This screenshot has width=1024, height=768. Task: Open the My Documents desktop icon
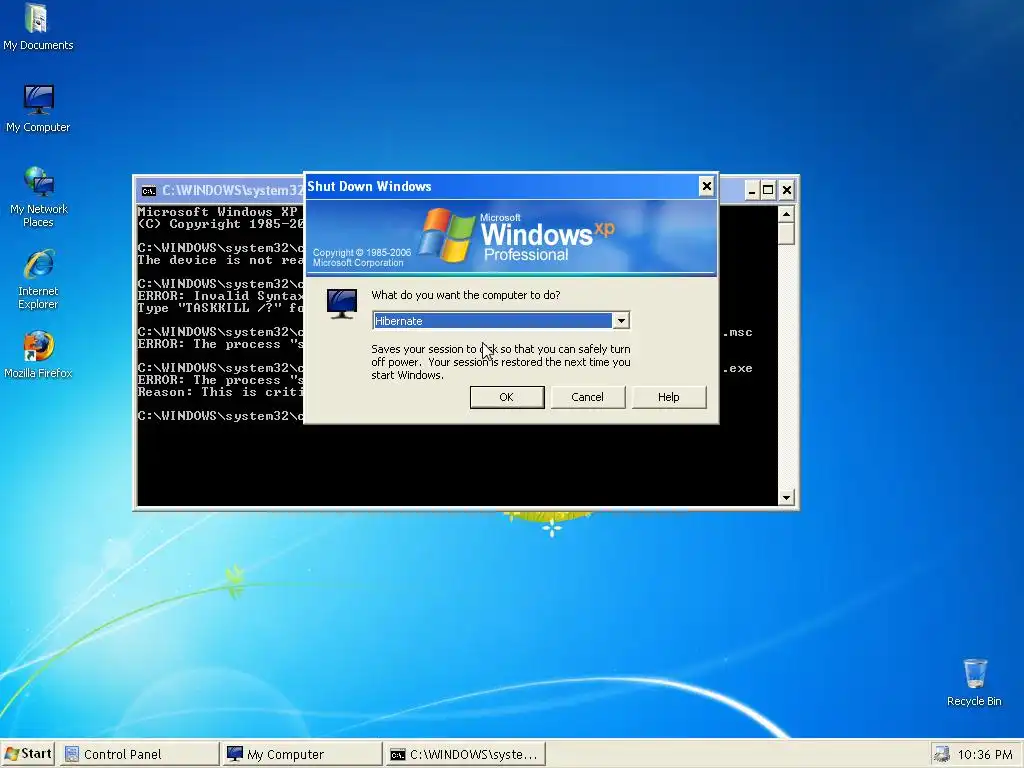coord(38,26)
